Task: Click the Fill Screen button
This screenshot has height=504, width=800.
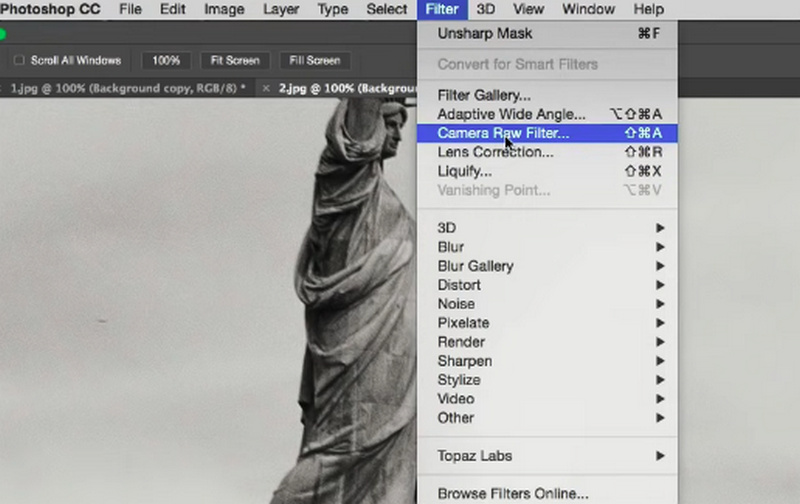Action: [315, 61]
